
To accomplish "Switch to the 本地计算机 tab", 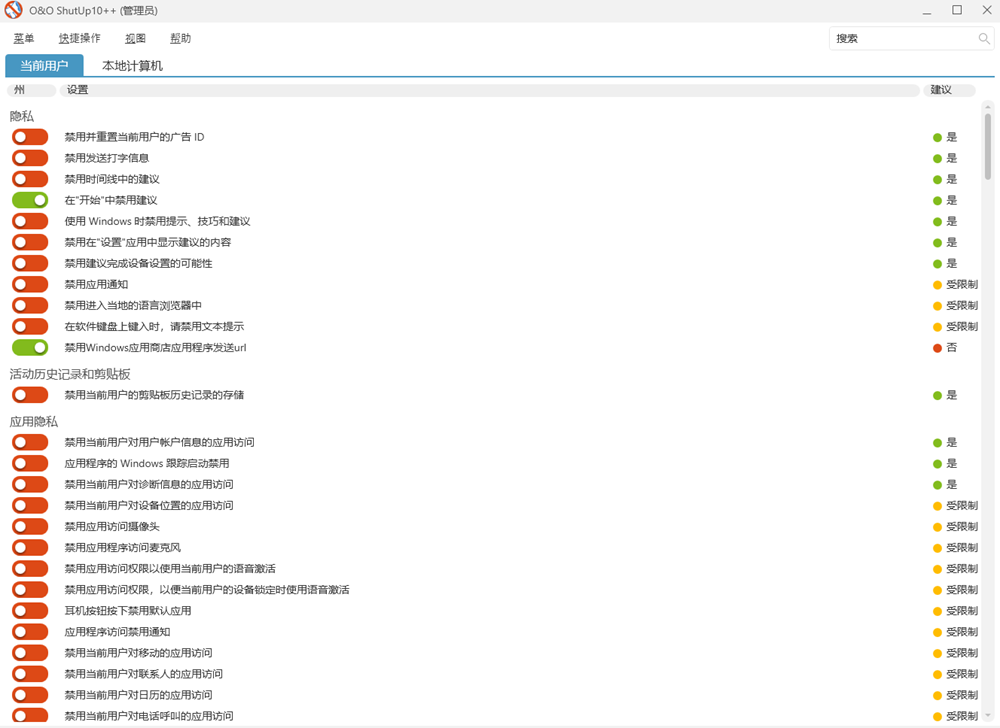I will (132, 66).
